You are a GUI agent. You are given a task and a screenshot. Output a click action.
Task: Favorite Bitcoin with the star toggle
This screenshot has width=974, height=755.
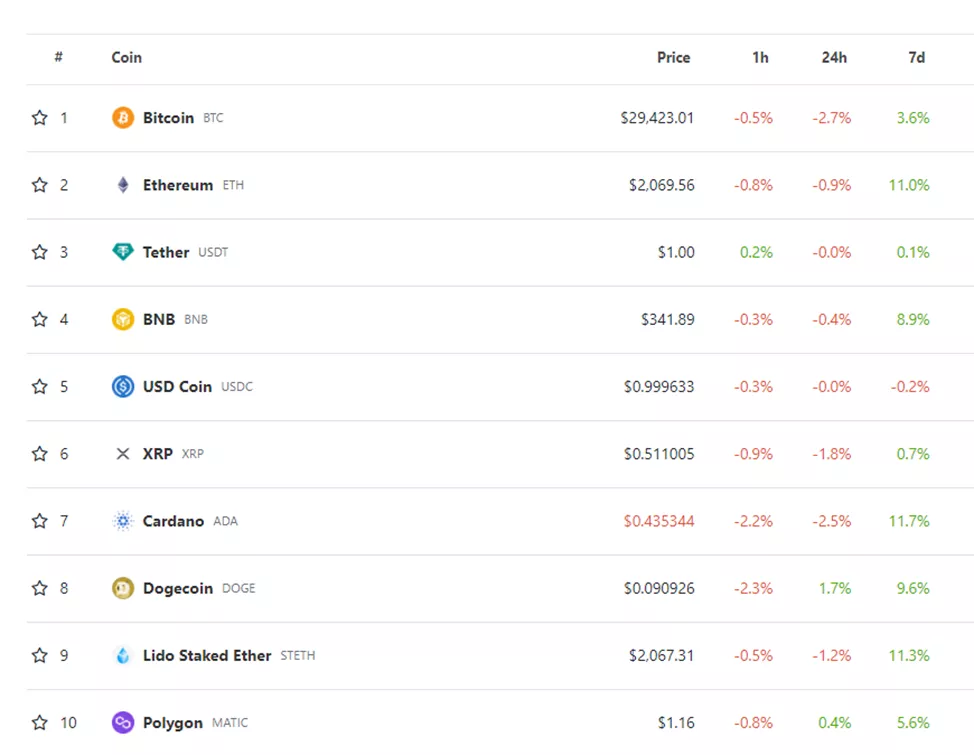click(40, 118)
